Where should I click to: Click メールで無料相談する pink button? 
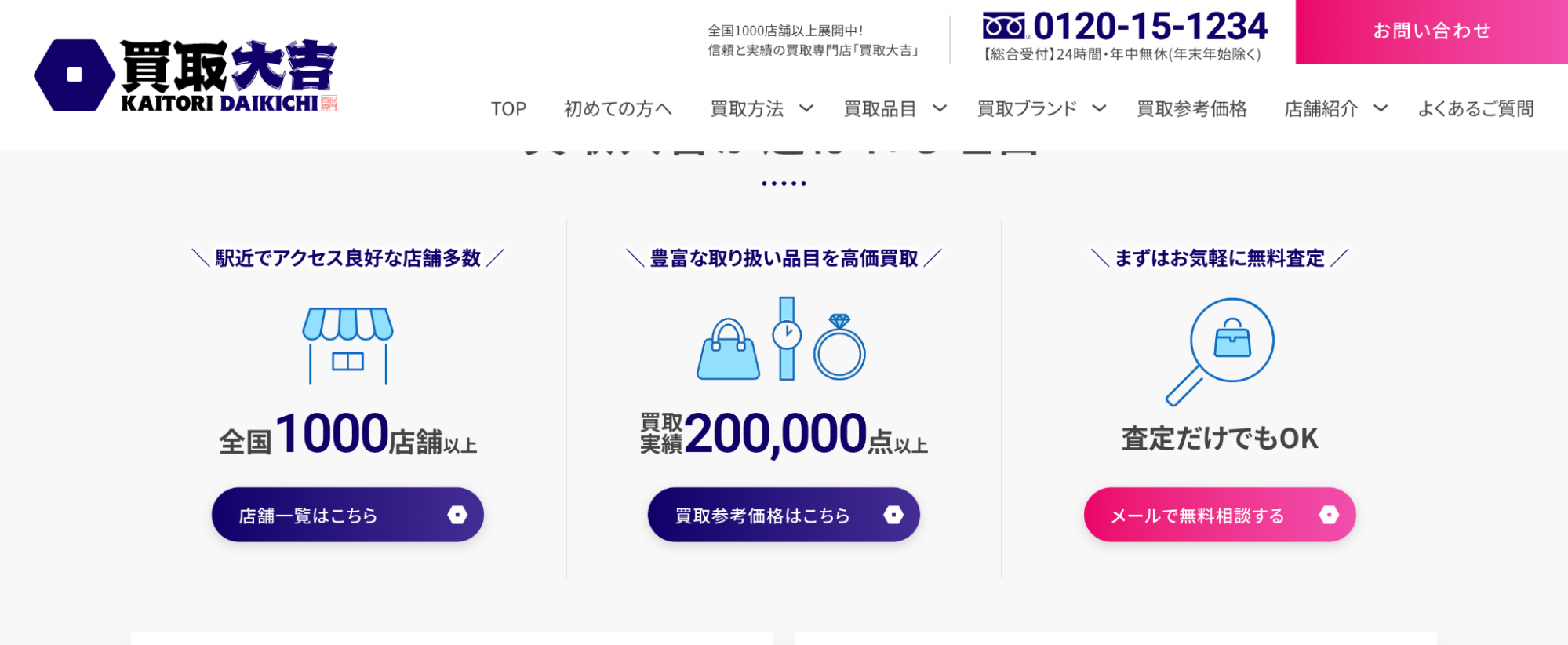[1219, 515]
